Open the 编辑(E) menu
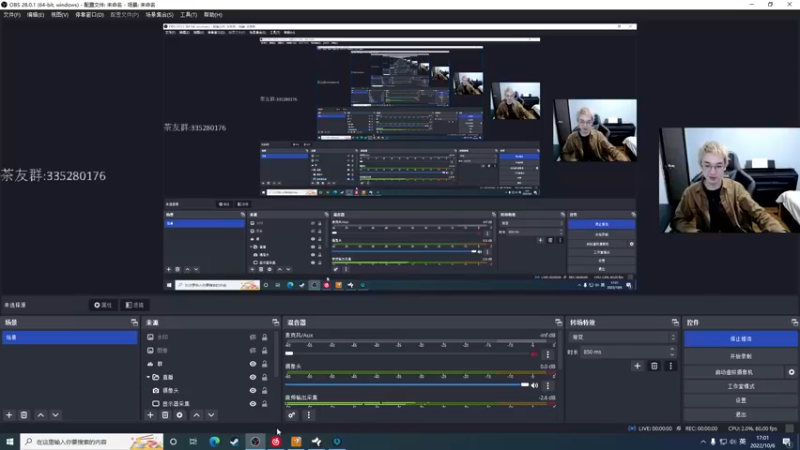 [35, 15]
